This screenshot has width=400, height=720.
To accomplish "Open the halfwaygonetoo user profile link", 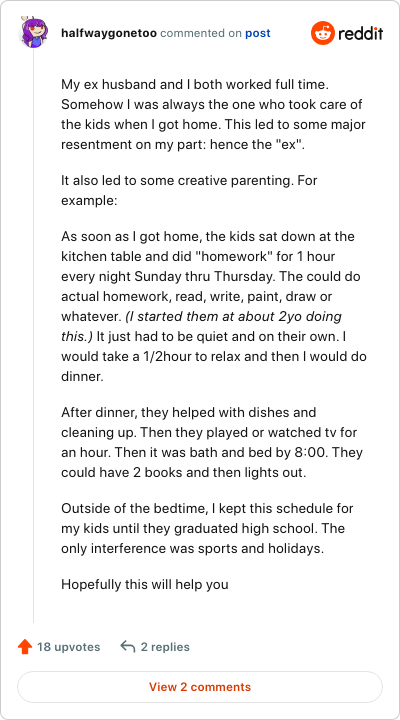I will (109, 34).
